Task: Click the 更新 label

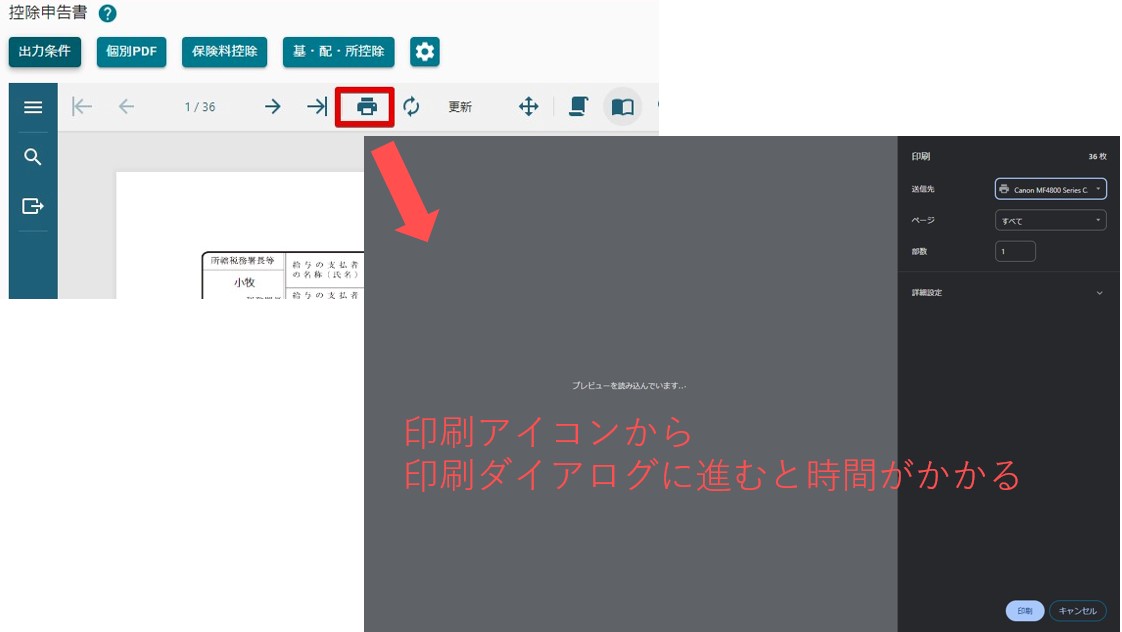Action: tap(460, 107)
